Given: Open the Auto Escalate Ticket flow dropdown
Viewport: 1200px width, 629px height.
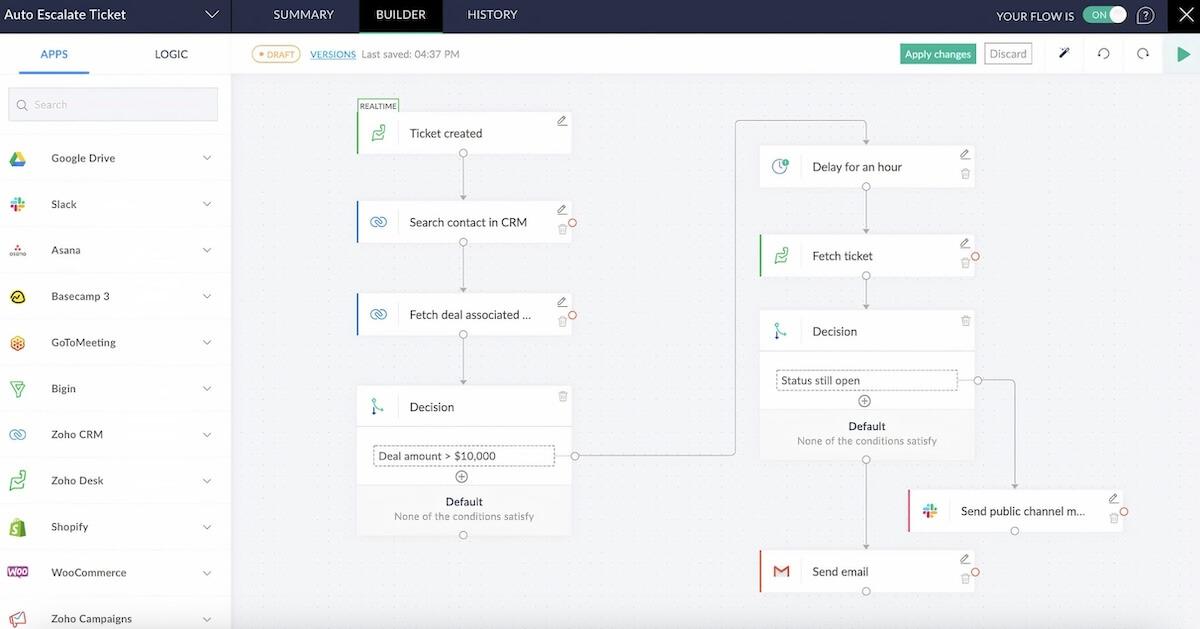Looking at the screenshot, I should (x=211, y=15).
